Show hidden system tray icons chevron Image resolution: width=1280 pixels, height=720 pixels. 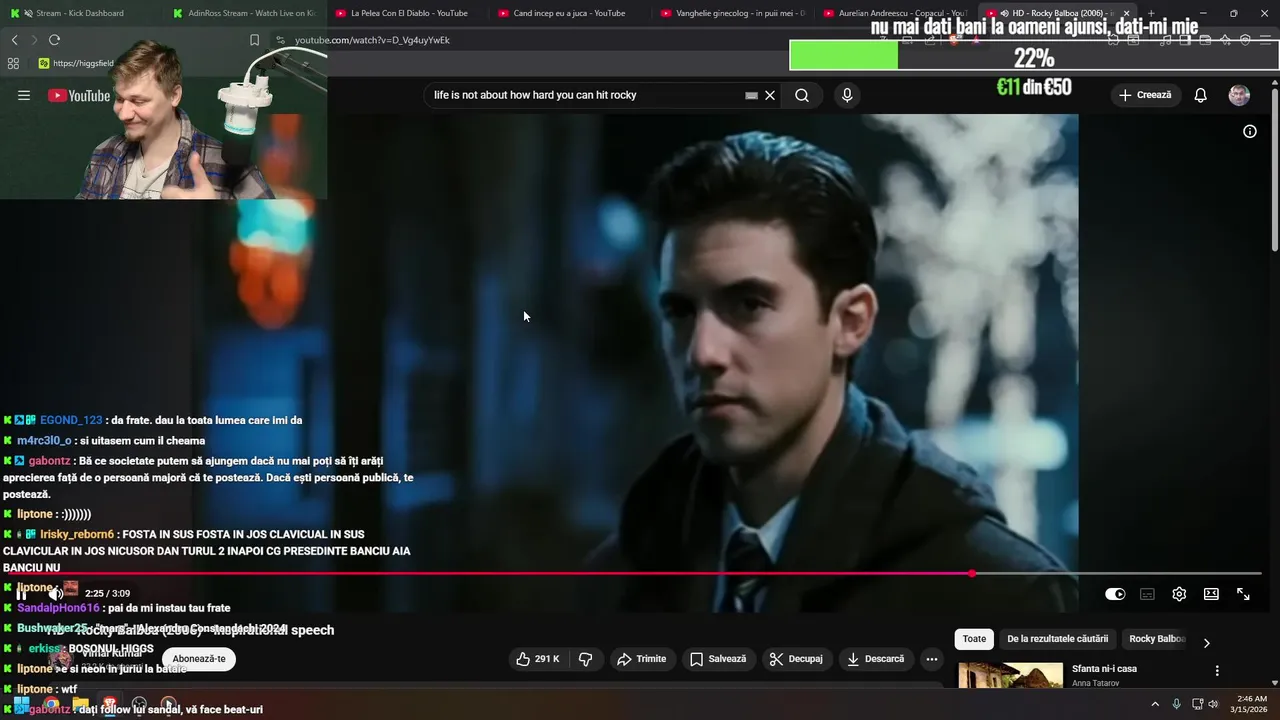tap(1155, 704)
